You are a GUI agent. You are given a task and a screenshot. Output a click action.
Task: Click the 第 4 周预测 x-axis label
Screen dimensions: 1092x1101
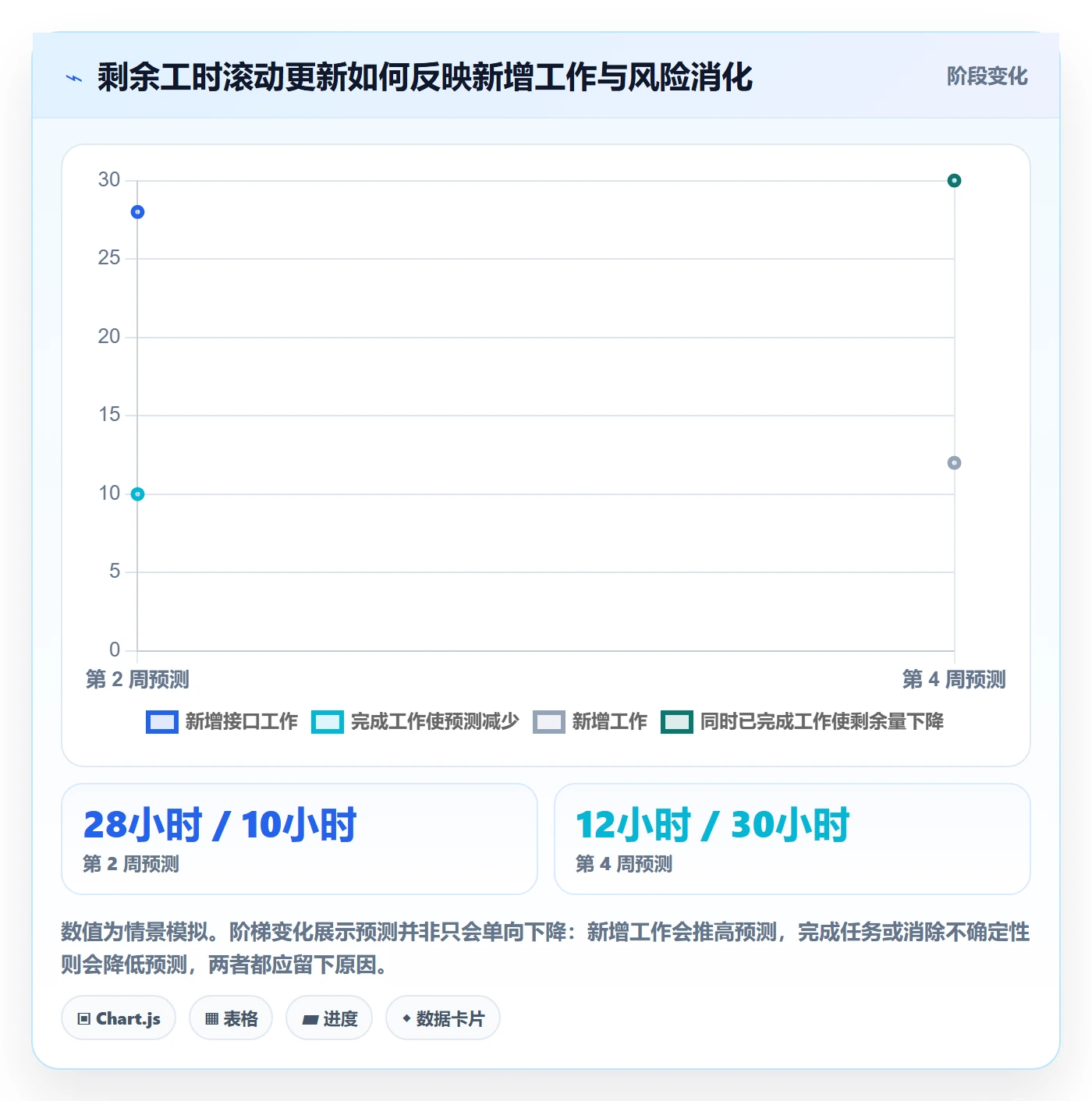pos(954,679)
